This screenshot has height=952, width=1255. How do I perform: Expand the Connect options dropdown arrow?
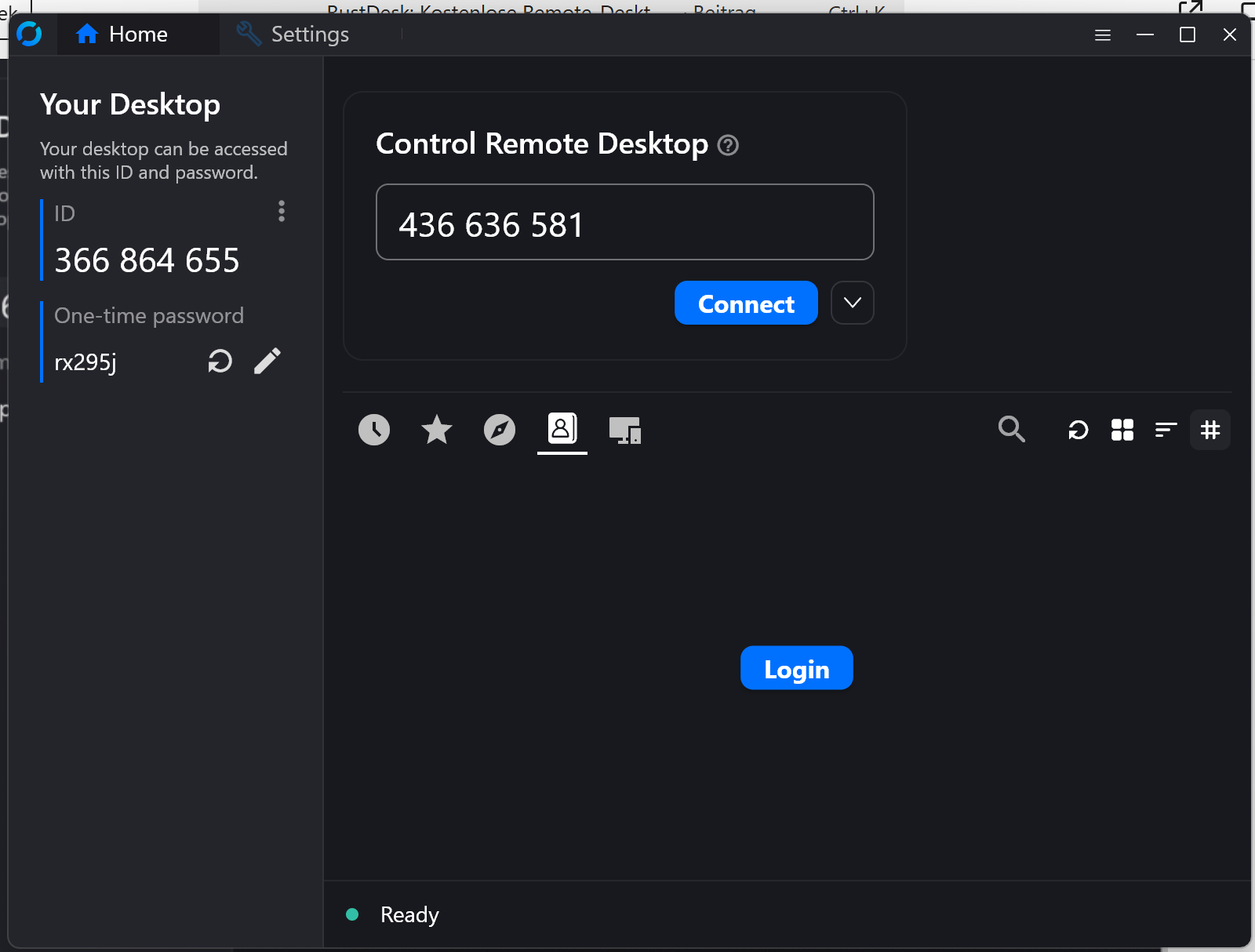click(x=853, y=303)
